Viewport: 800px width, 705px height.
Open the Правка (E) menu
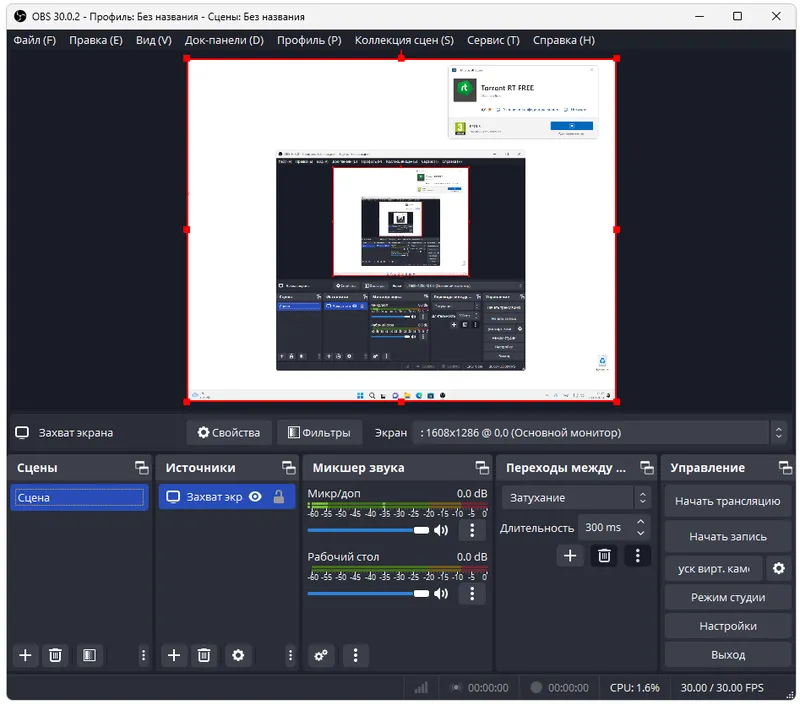point(96,40)
